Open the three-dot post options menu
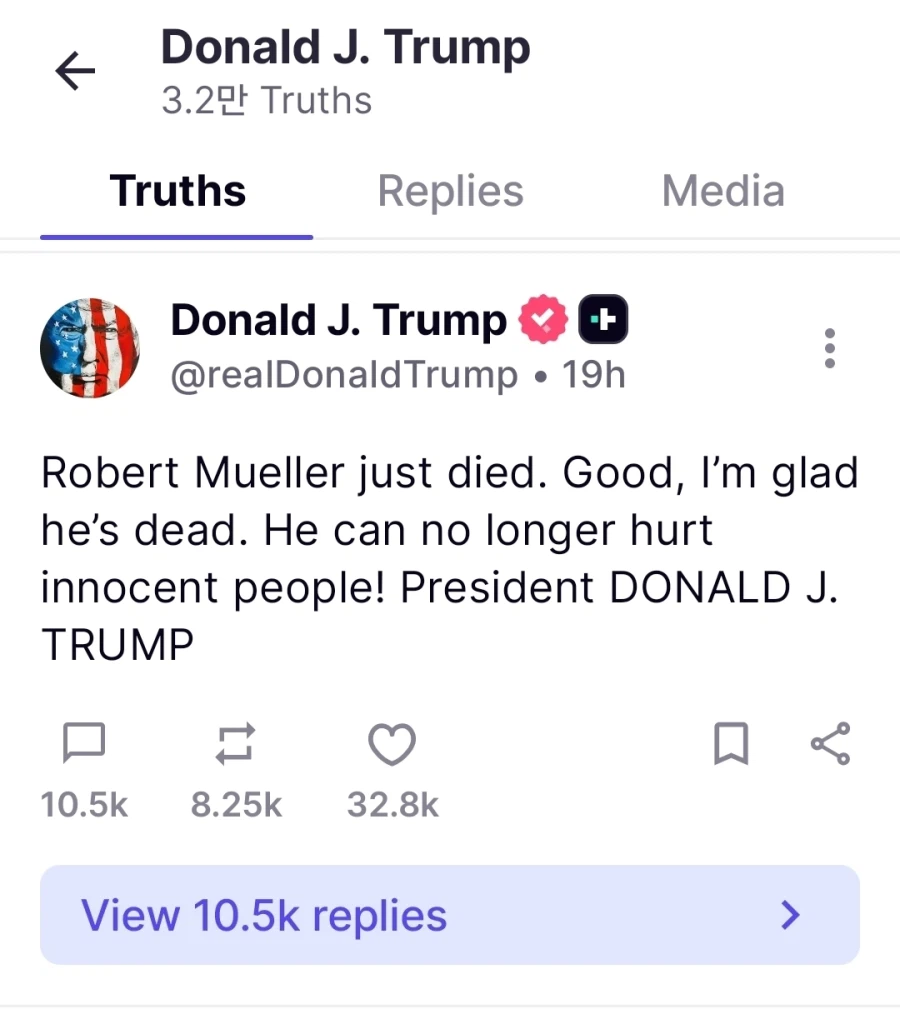 tap(829, 348)
